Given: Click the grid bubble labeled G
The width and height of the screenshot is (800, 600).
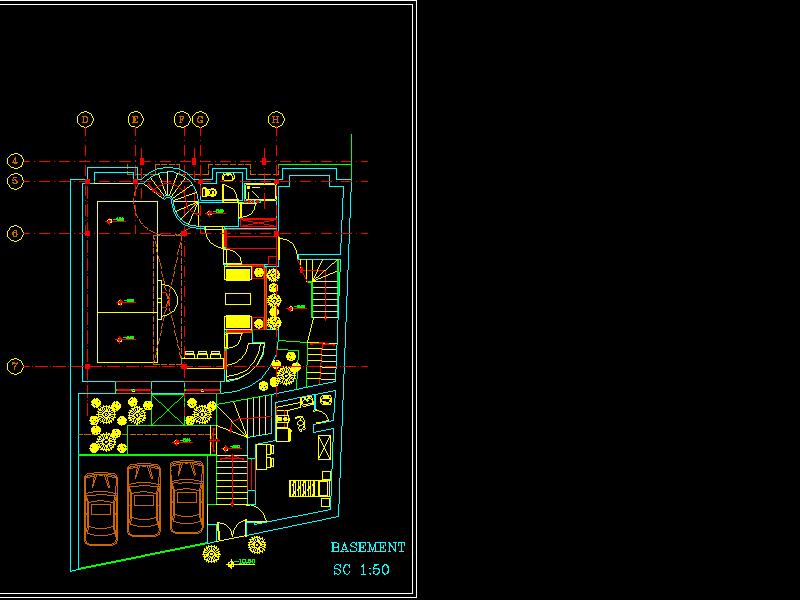Looking at the screenshot, I should (200, 120).
